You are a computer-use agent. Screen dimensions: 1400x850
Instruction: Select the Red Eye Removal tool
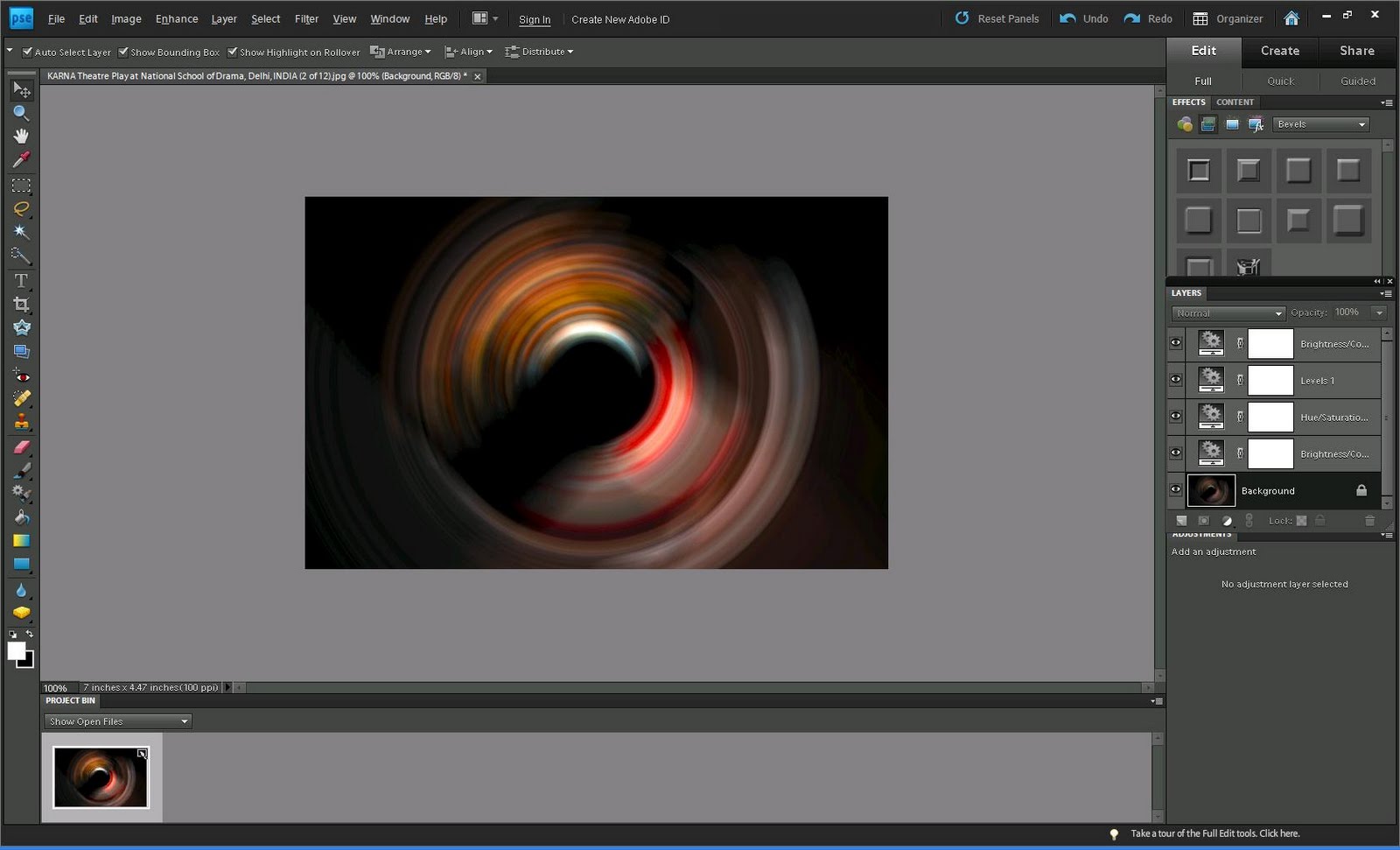pyautogui.click(x=21, y=375)
